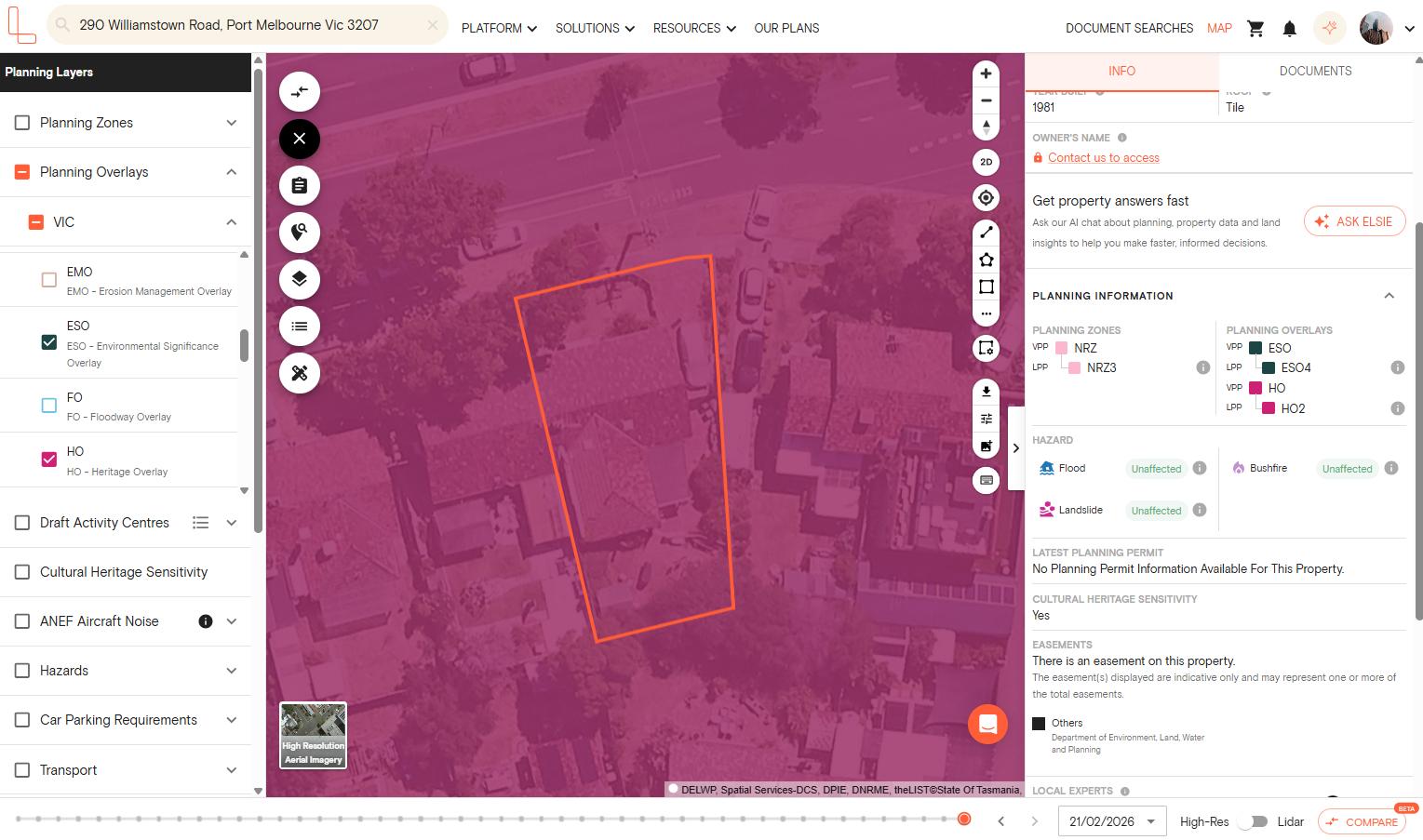The height and width of the screenshot is (840, 1423).
Task: Switch to the DOCUMENTS tab
Action: [1316, 72]
